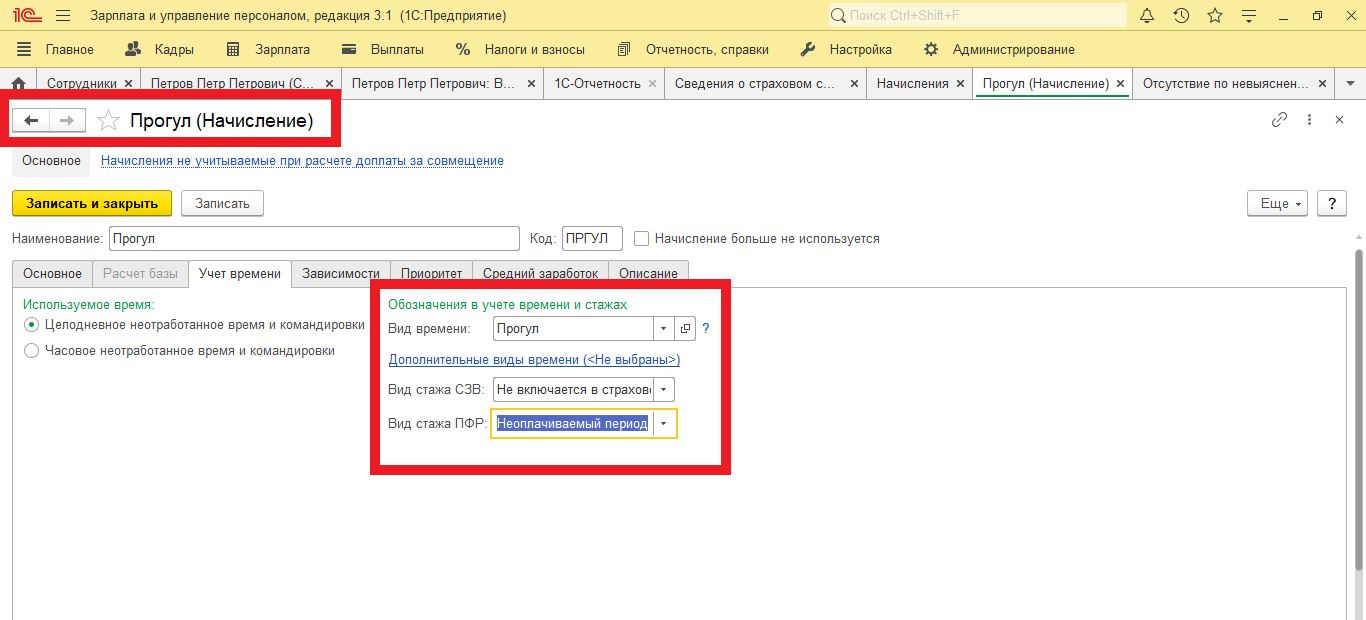Click the notifications bell icon

click(1147, 15)
